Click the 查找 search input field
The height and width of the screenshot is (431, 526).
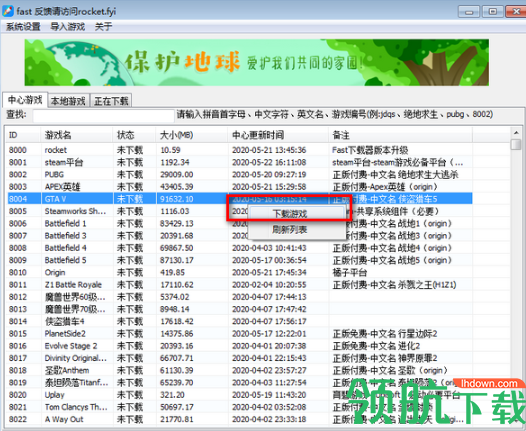click(x=103, y=116)
